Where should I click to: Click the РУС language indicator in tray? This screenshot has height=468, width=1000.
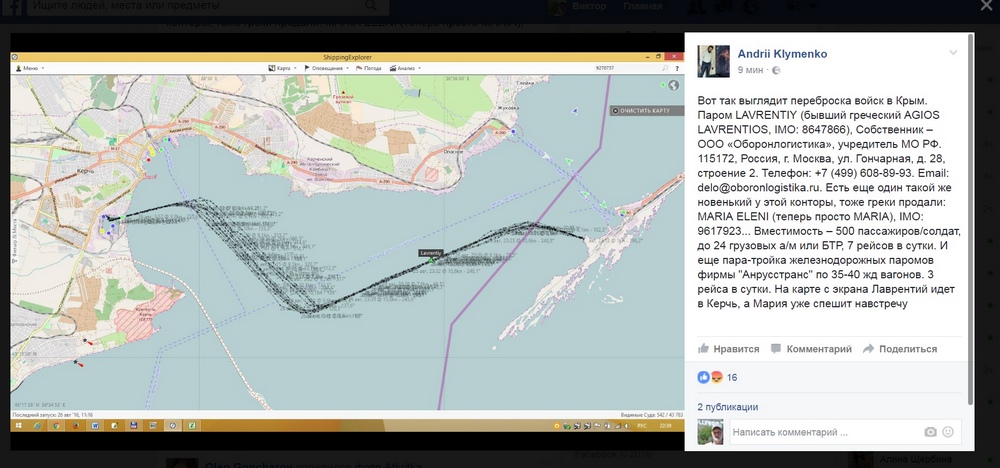click(642, 425)
